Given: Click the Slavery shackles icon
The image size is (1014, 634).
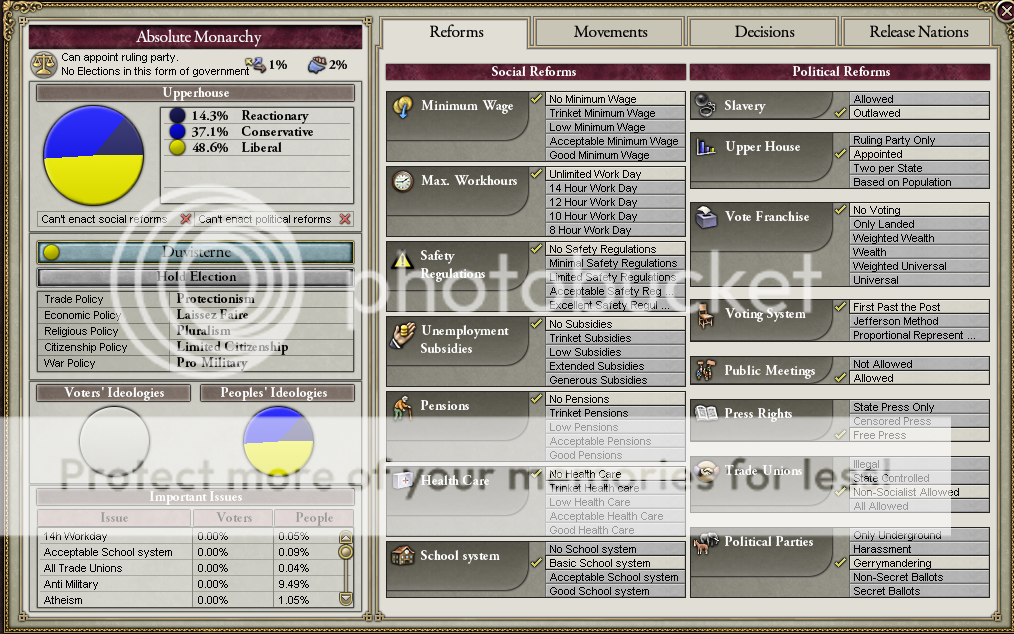Looking at the screenshot, I should pyautogui.click(x=706, y=105).
